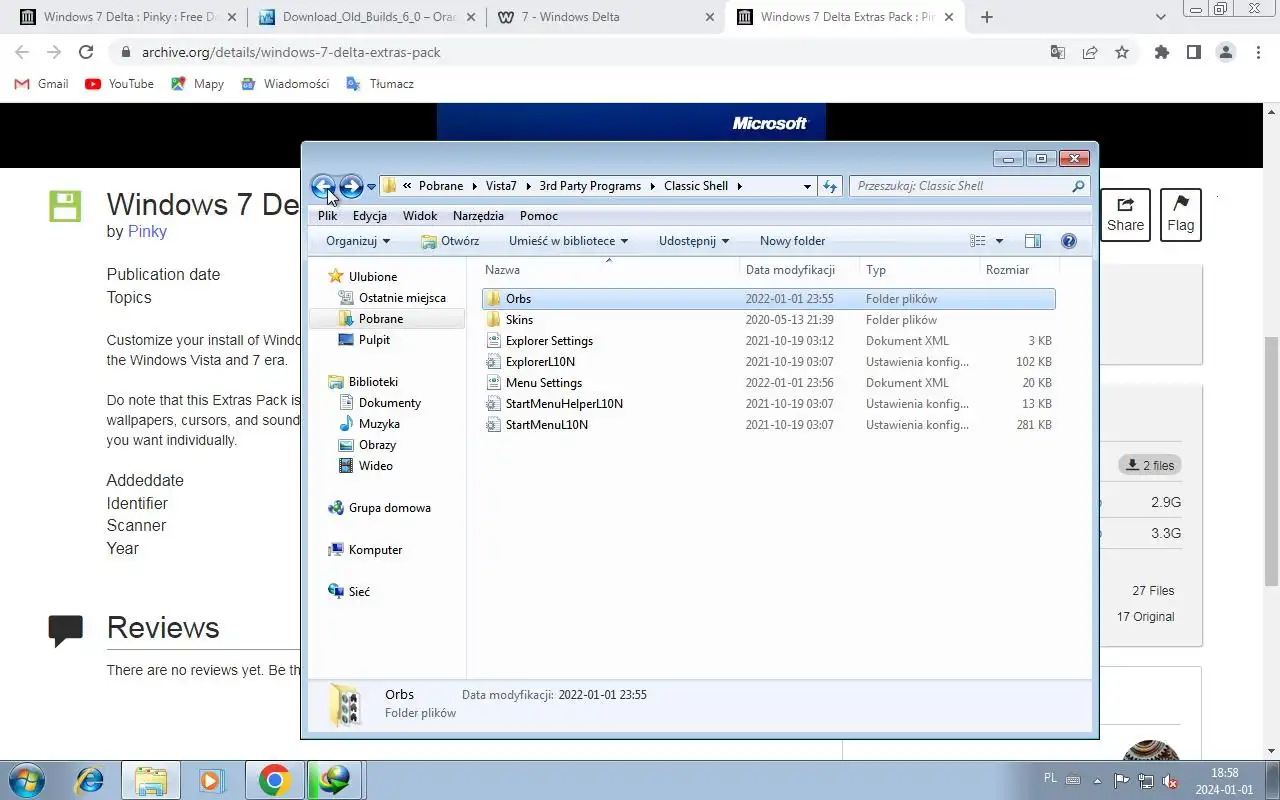Open the Muzyka library
The width and height of the screenshot is (1280, 800).
tap(379, 424)
